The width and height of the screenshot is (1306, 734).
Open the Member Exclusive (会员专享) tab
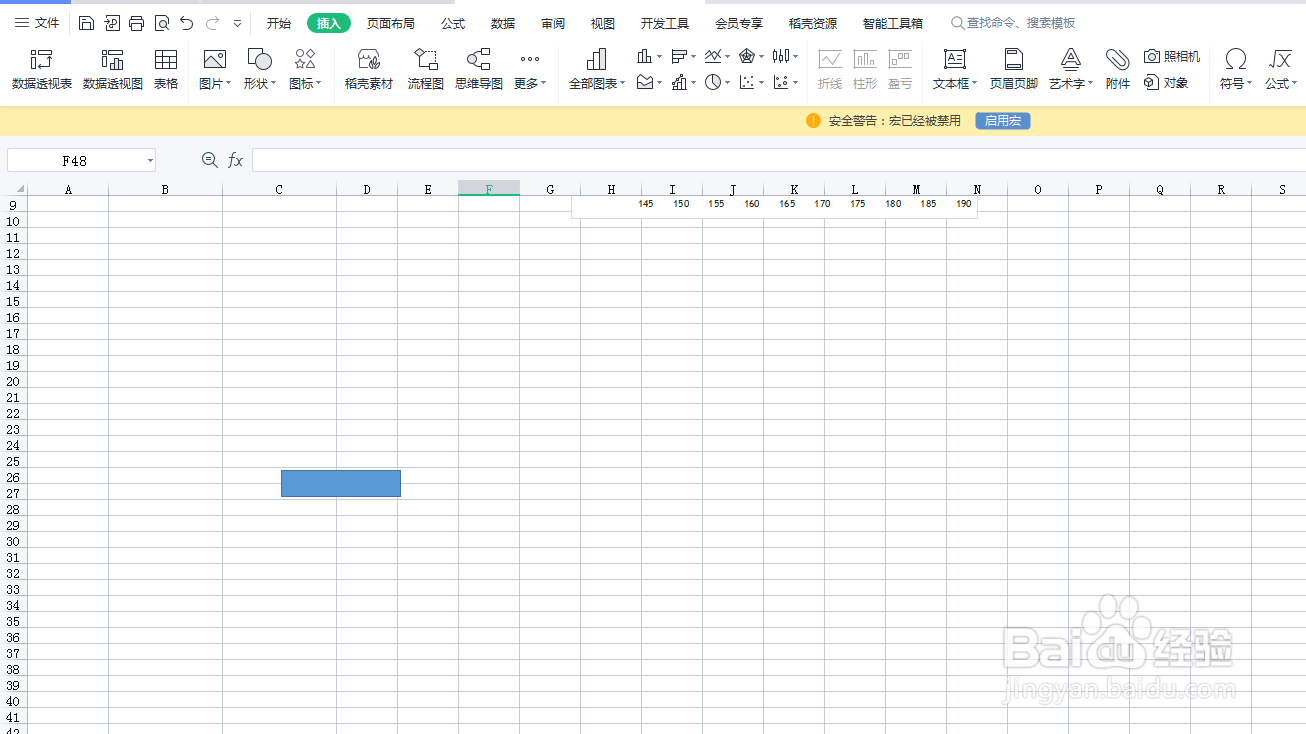point(739,23)
